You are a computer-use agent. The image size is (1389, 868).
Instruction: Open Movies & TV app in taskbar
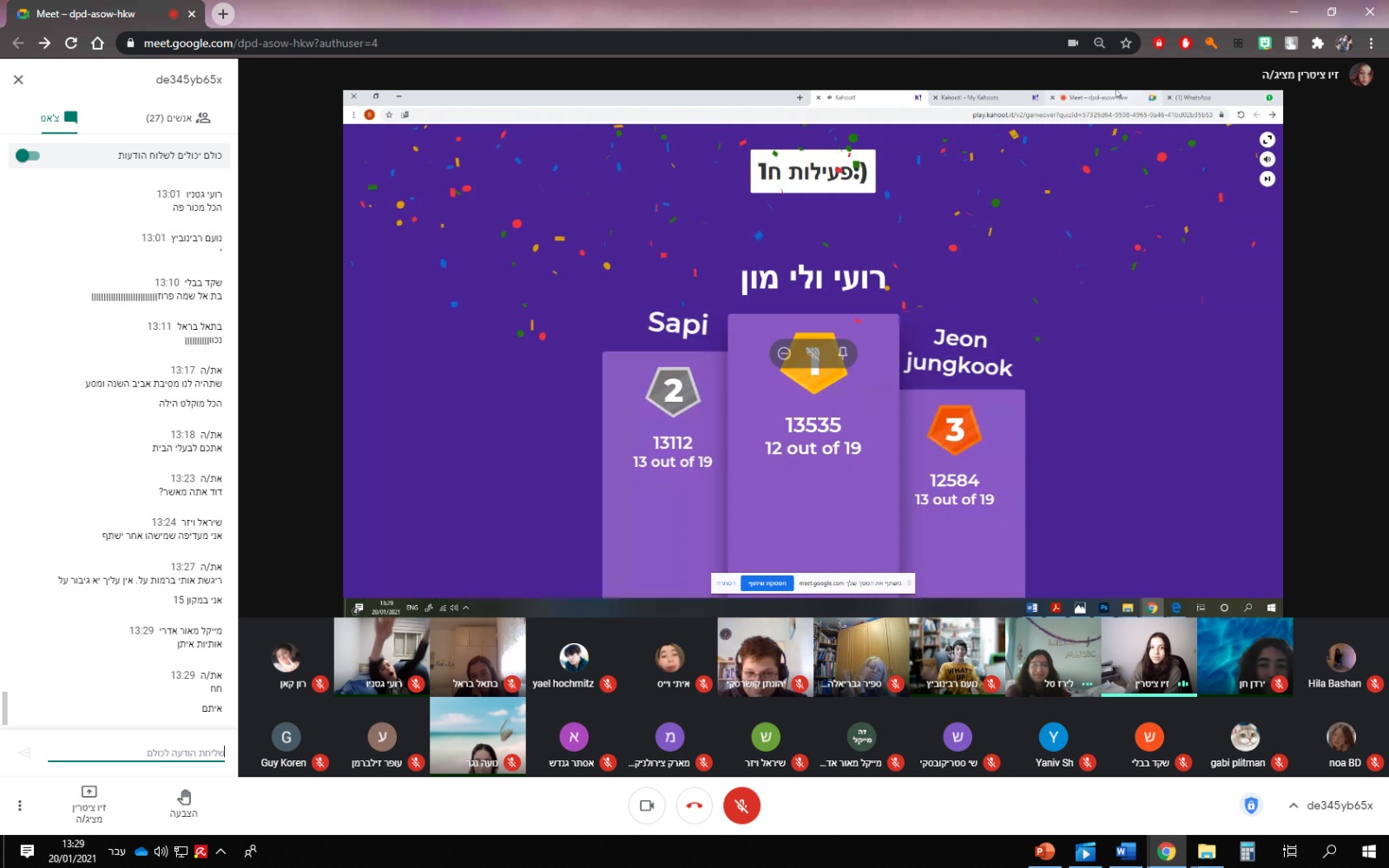click(1085, 852)
